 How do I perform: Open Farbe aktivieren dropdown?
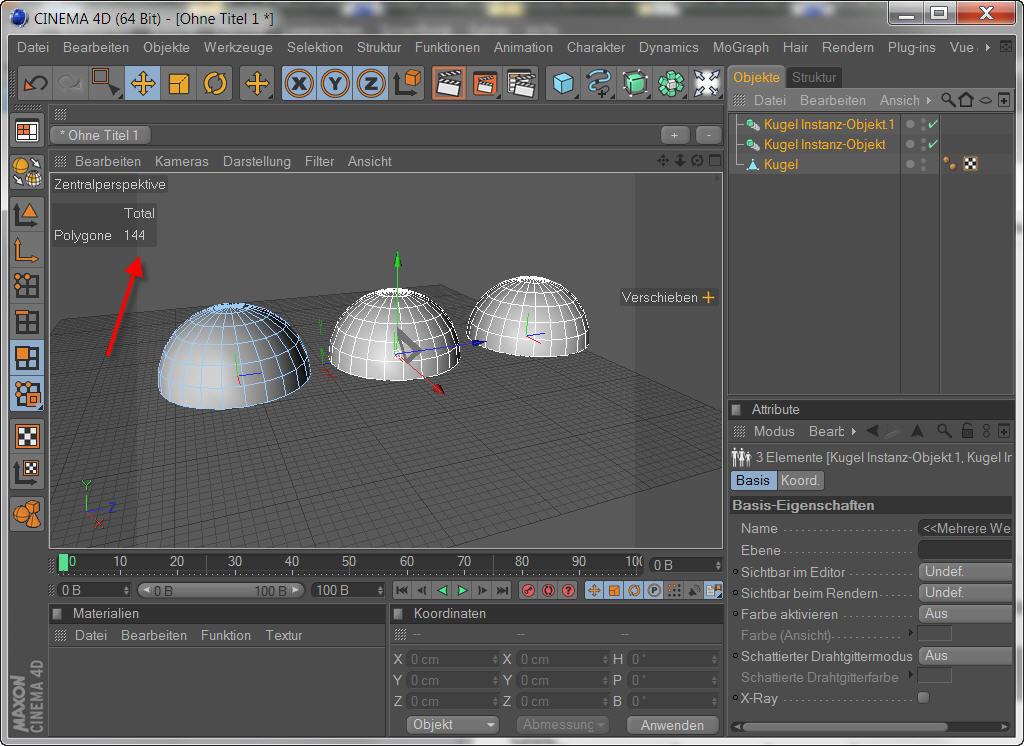click(x=965, y=614)
